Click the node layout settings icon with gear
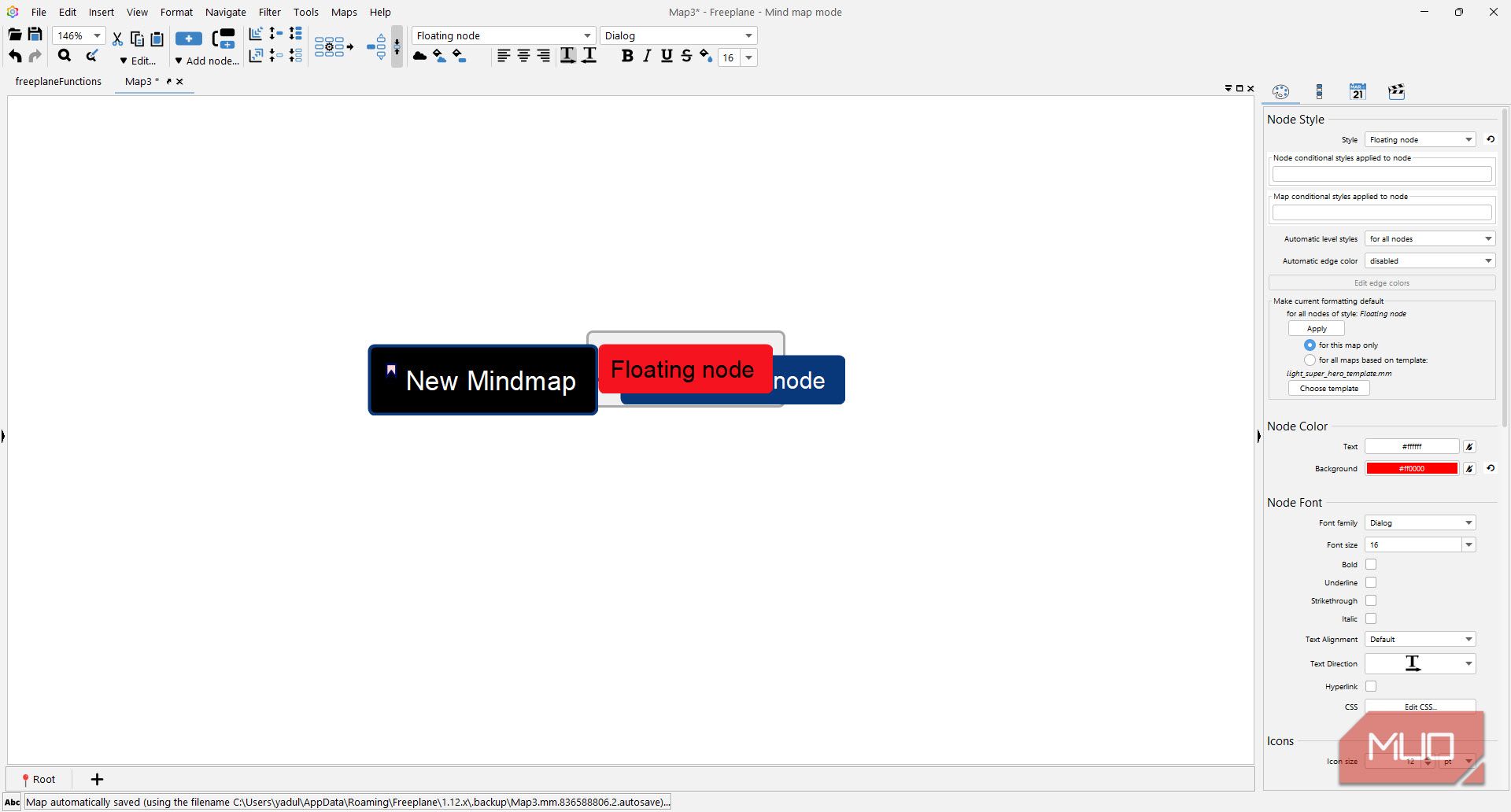Viewport: 1511px width, 812px height. [x=334, y=46]
